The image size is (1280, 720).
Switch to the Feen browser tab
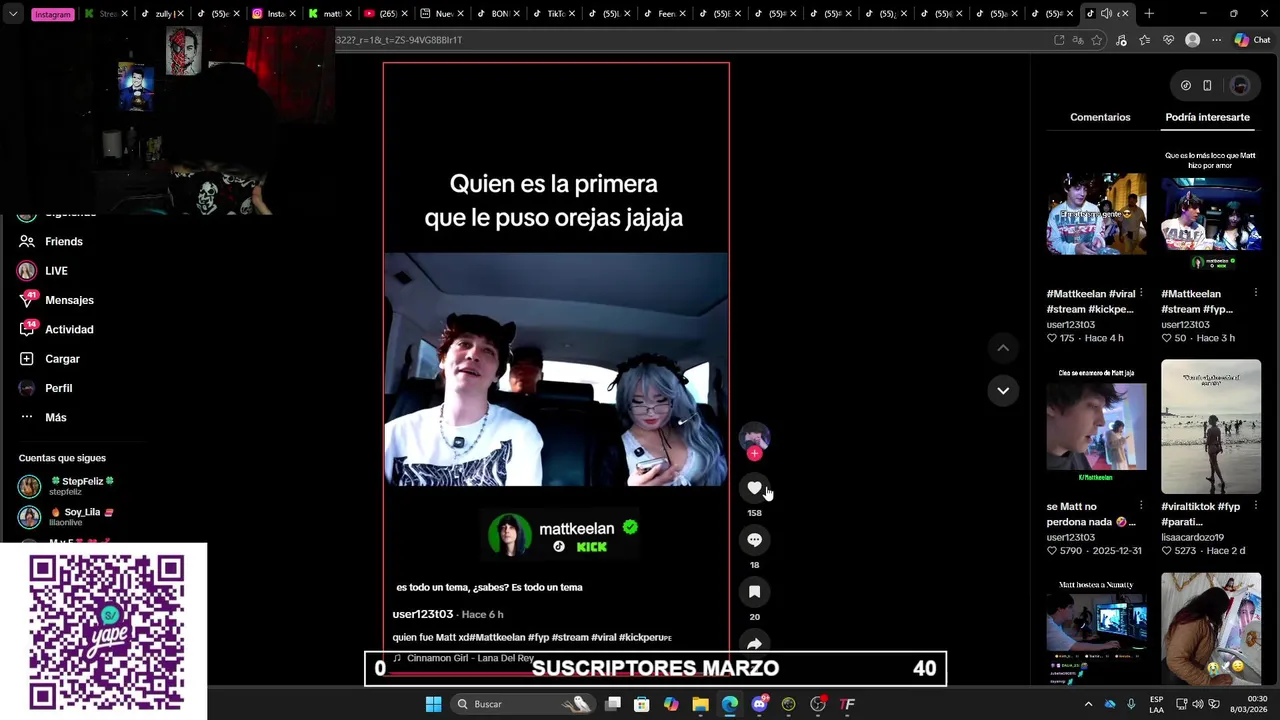(x=666, y=14)
